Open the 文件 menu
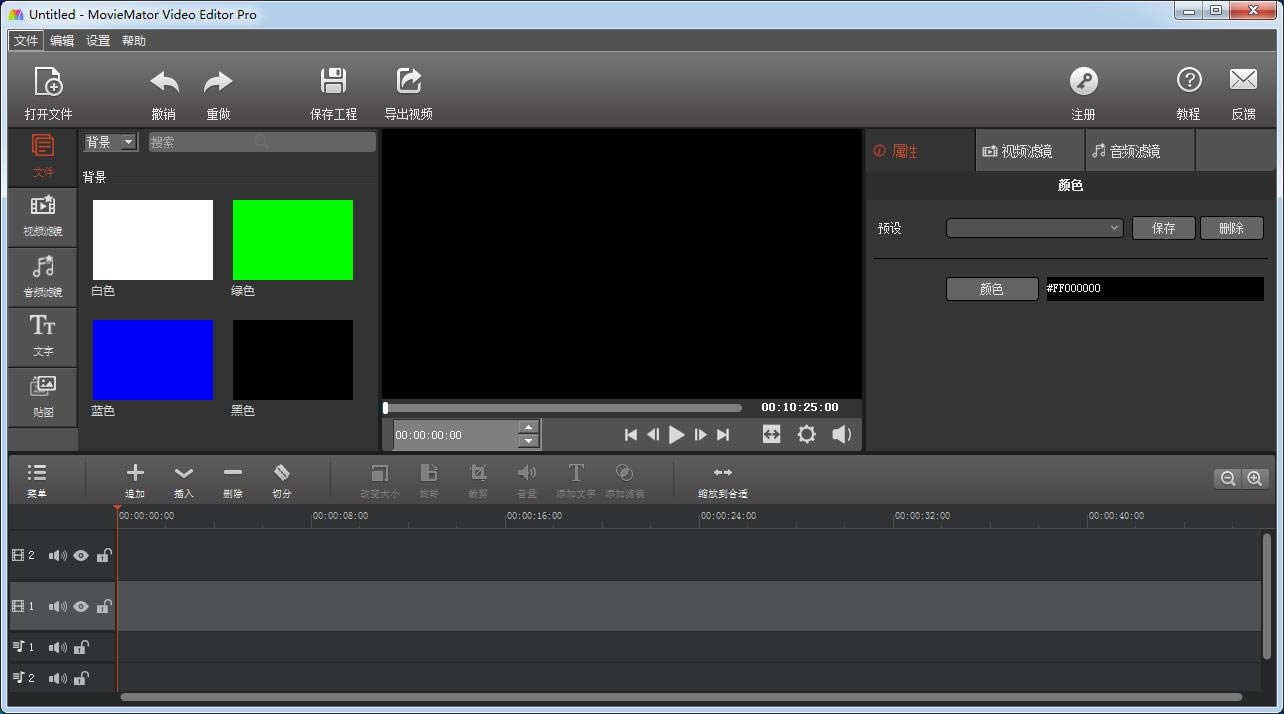This screenshot has width=1284, height=714. [26, 41]
